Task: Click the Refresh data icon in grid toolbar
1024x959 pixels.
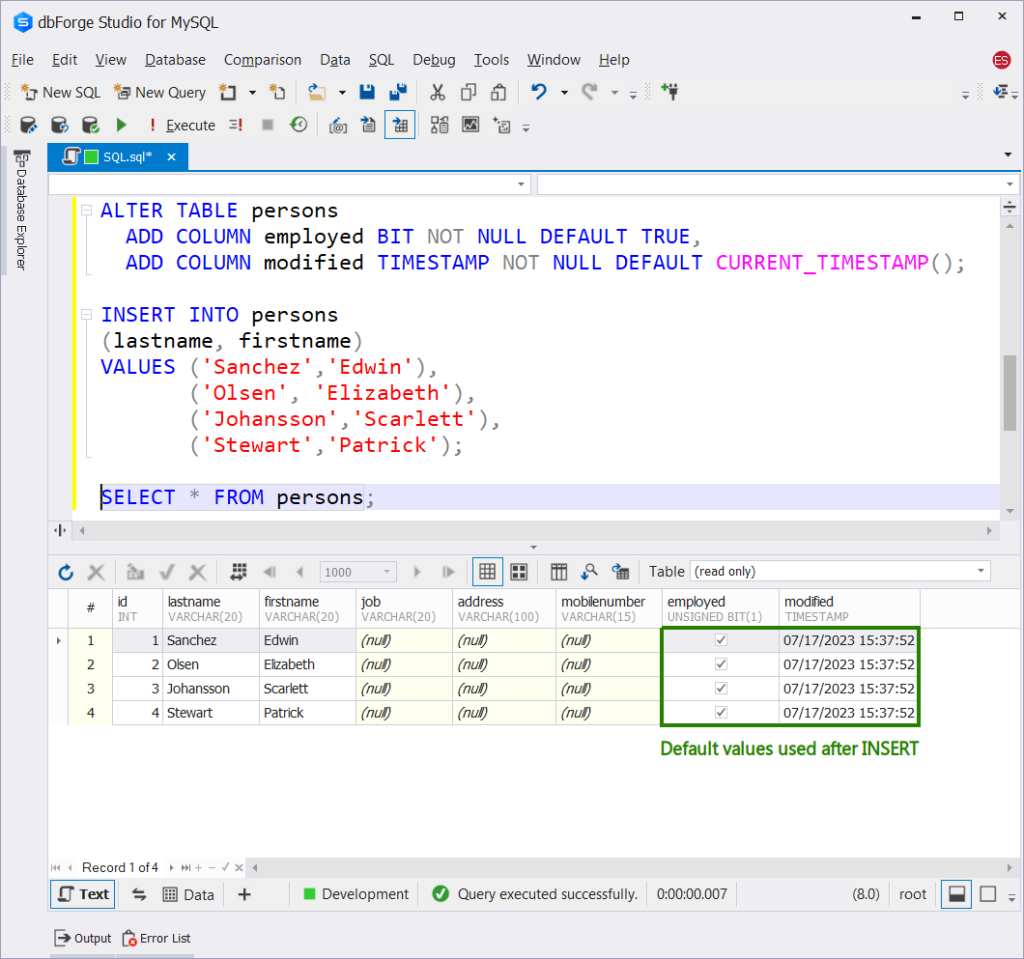Action: pos(66,572)
